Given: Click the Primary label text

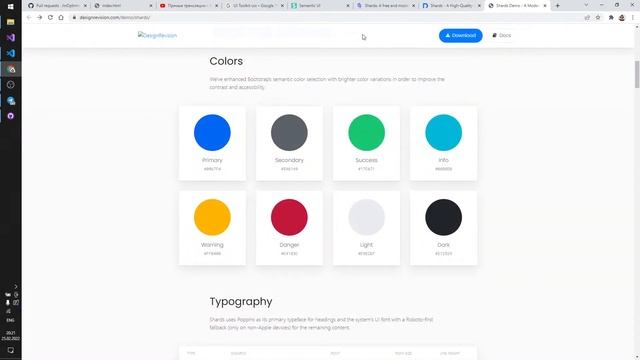Looking at the screenshot, I should click(212, 160).
